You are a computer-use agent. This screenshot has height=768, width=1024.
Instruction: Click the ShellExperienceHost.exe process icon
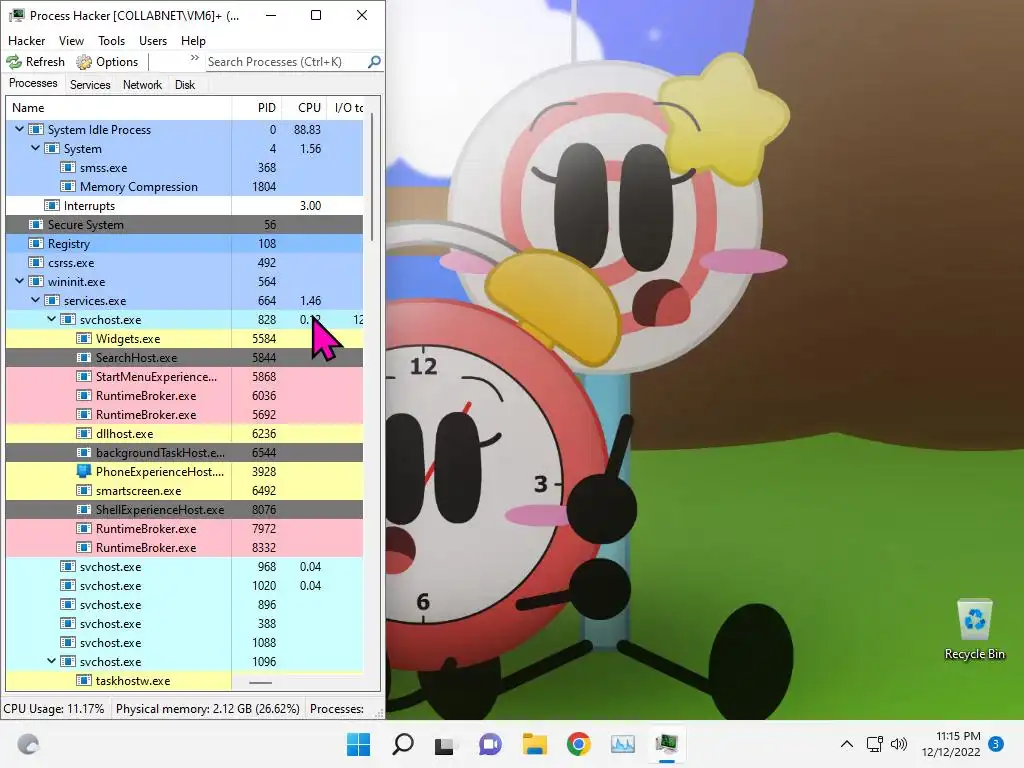84,509
